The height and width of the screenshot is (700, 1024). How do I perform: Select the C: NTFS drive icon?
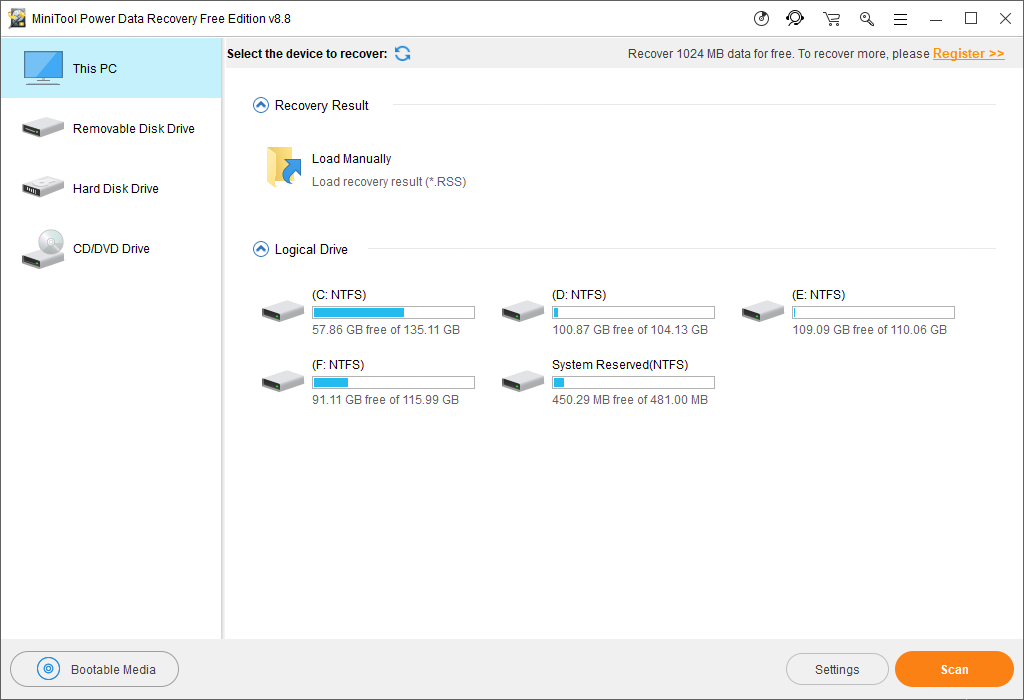pos(283,311)
